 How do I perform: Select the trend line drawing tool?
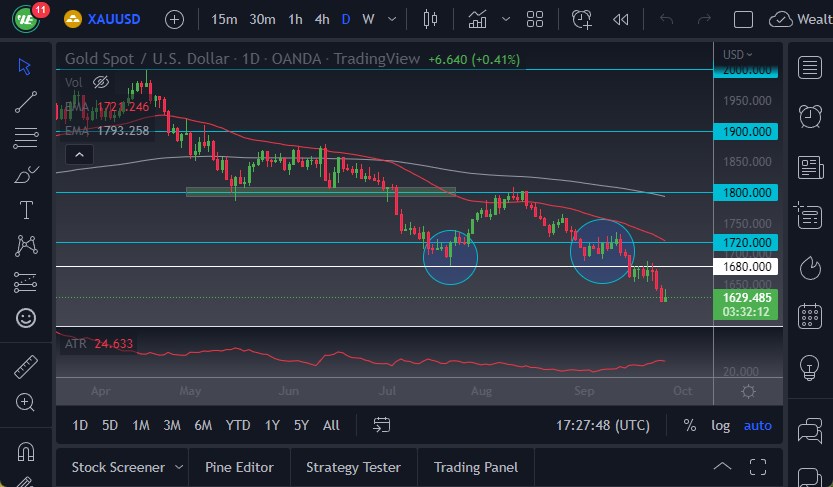(26, 102)
